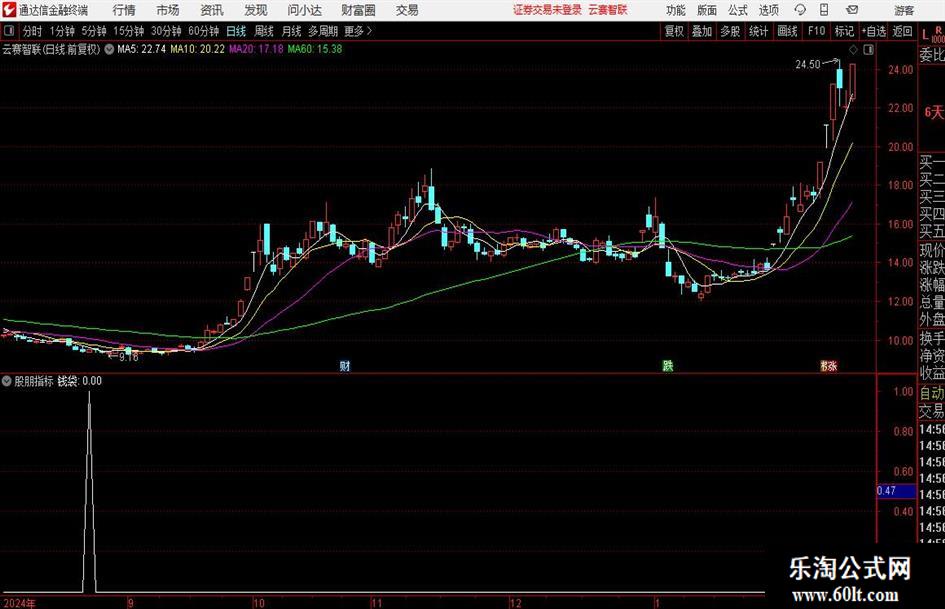Open the 问小达 menu
The height and width of the screenshot is (609, 945).
(304, 10)
